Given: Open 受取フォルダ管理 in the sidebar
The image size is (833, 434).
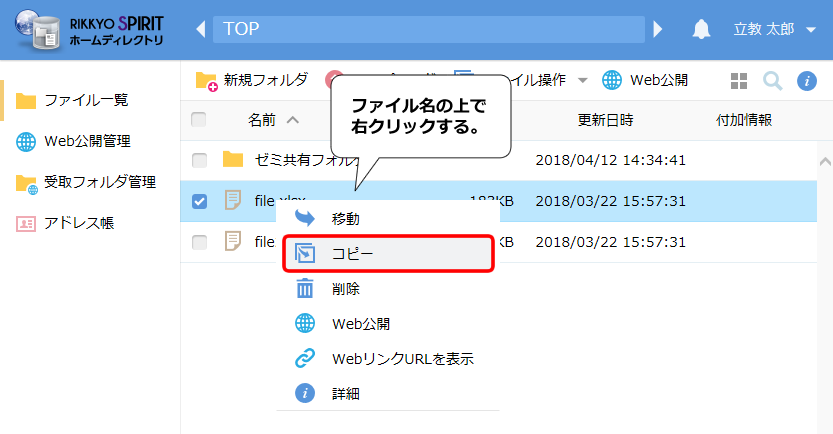Looking at the screenshot, I should point(86,183).
